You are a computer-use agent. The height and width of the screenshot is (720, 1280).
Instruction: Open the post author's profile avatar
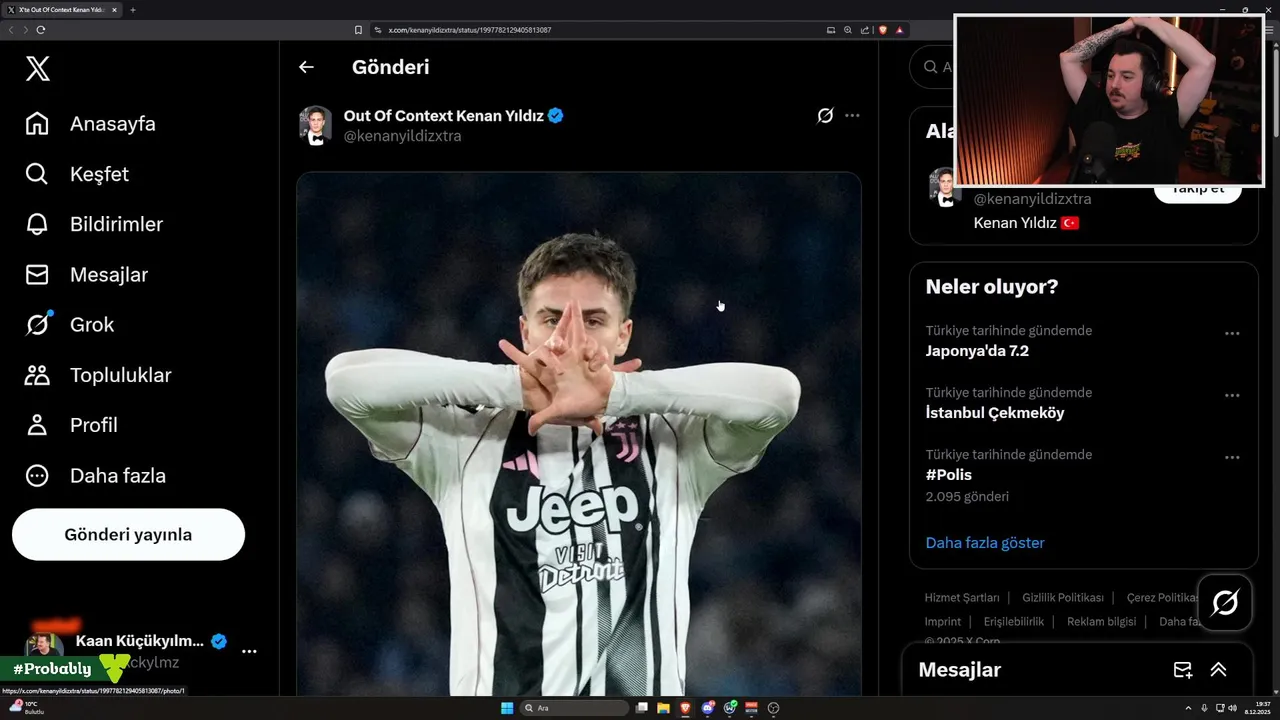click(x=315, y=125)
